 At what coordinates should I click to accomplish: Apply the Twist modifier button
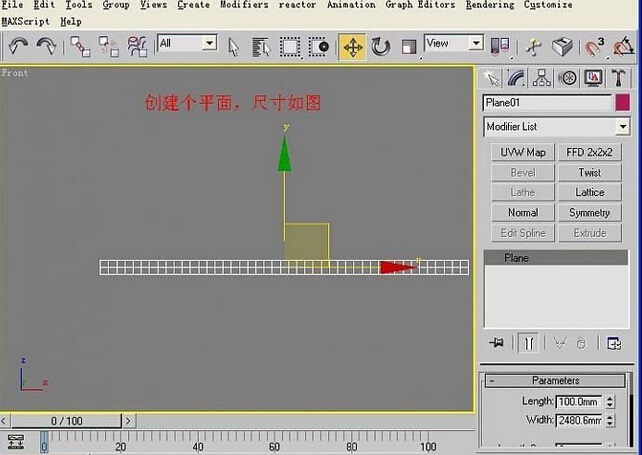click(590, 172)
